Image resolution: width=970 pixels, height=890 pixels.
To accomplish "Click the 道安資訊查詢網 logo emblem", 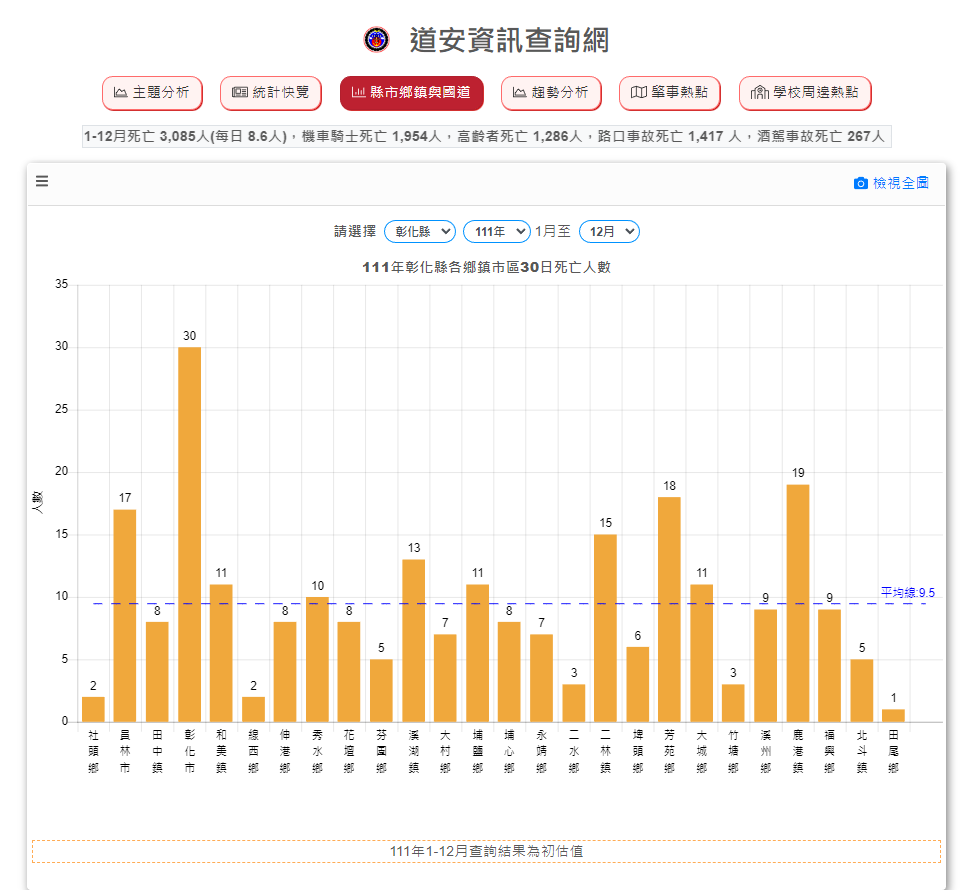I will coord(377,40).
